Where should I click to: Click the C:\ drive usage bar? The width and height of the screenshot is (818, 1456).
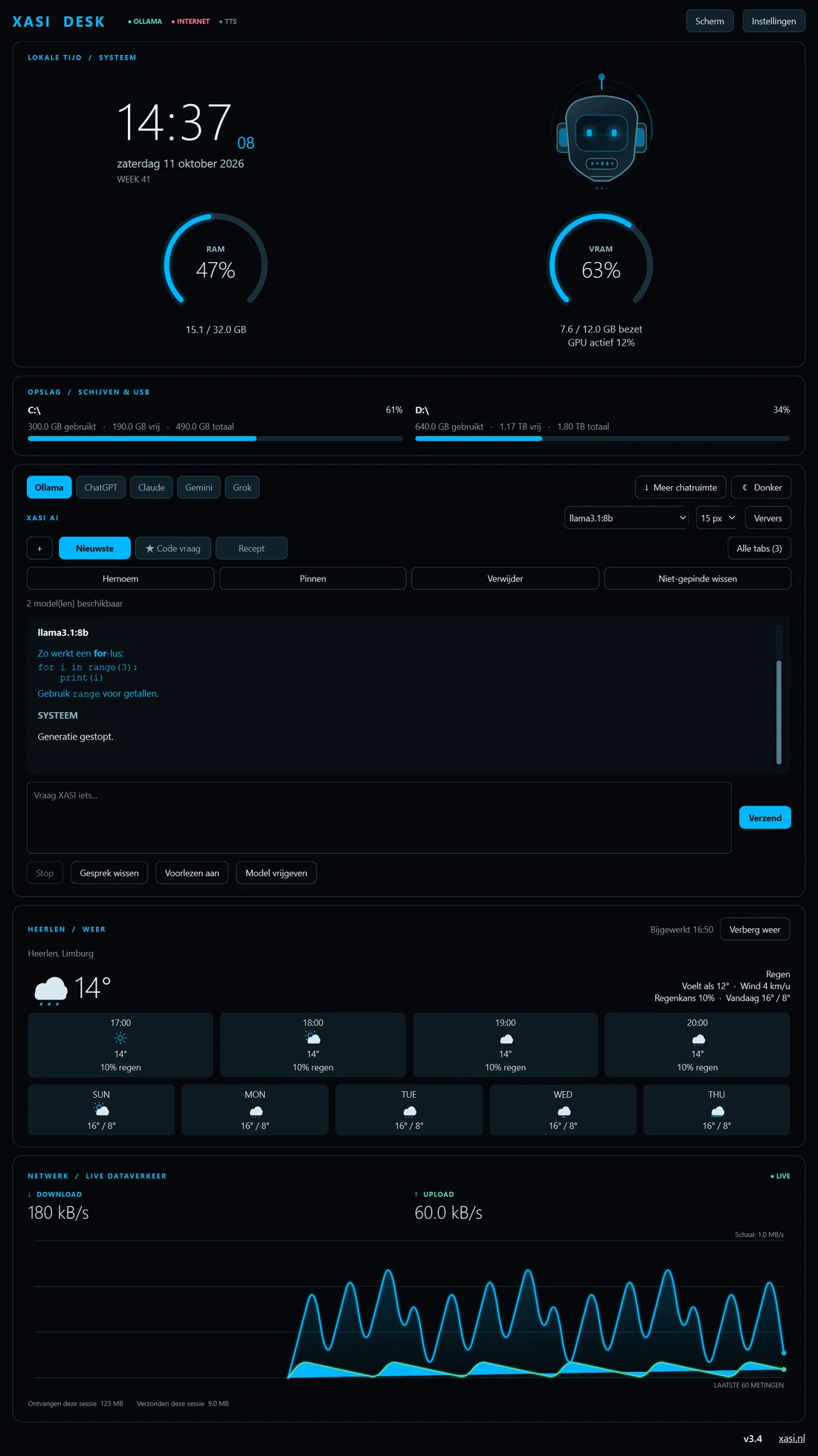click(x=215, y=439)
